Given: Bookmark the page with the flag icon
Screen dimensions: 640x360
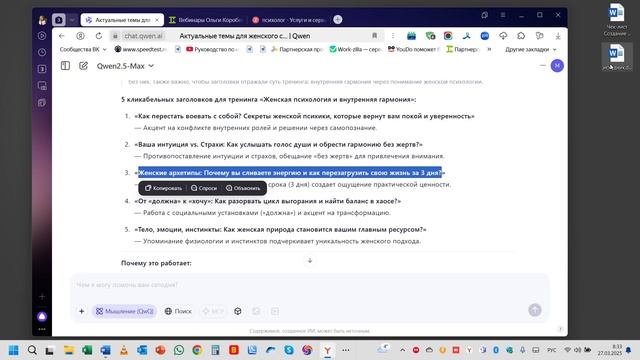Looking at the screenshot, I should coord(374,36).
